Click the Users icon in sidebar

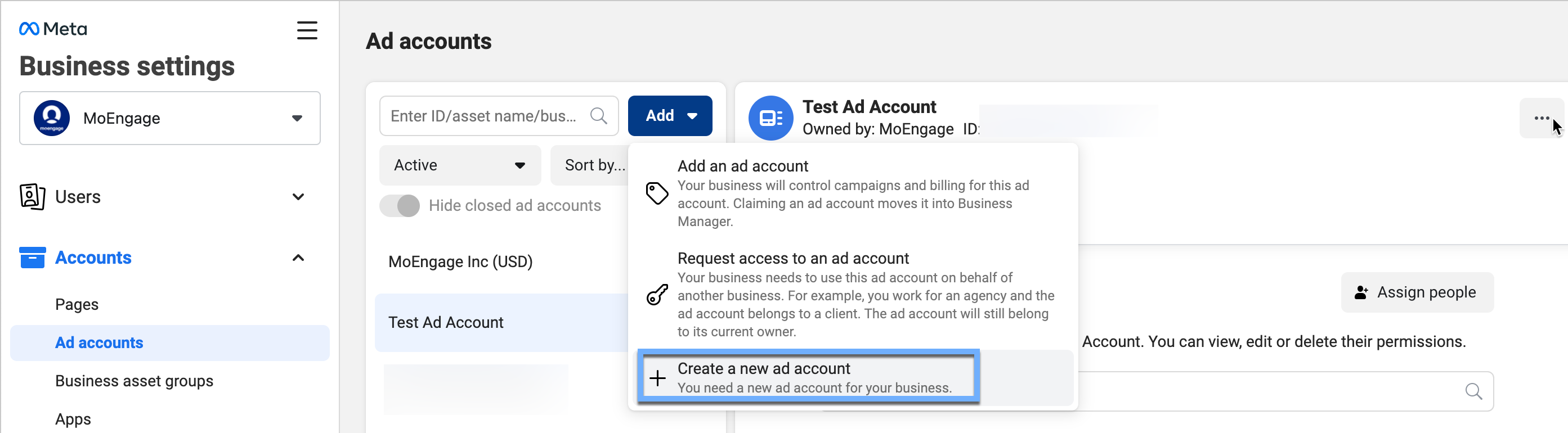pyautogui.click(x=32, y=196)
